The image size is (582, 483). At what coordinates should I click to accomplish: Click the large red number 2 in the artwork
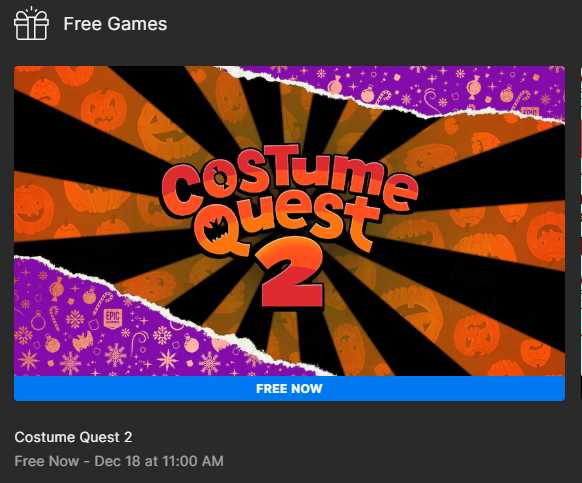(x=291, y=273)
